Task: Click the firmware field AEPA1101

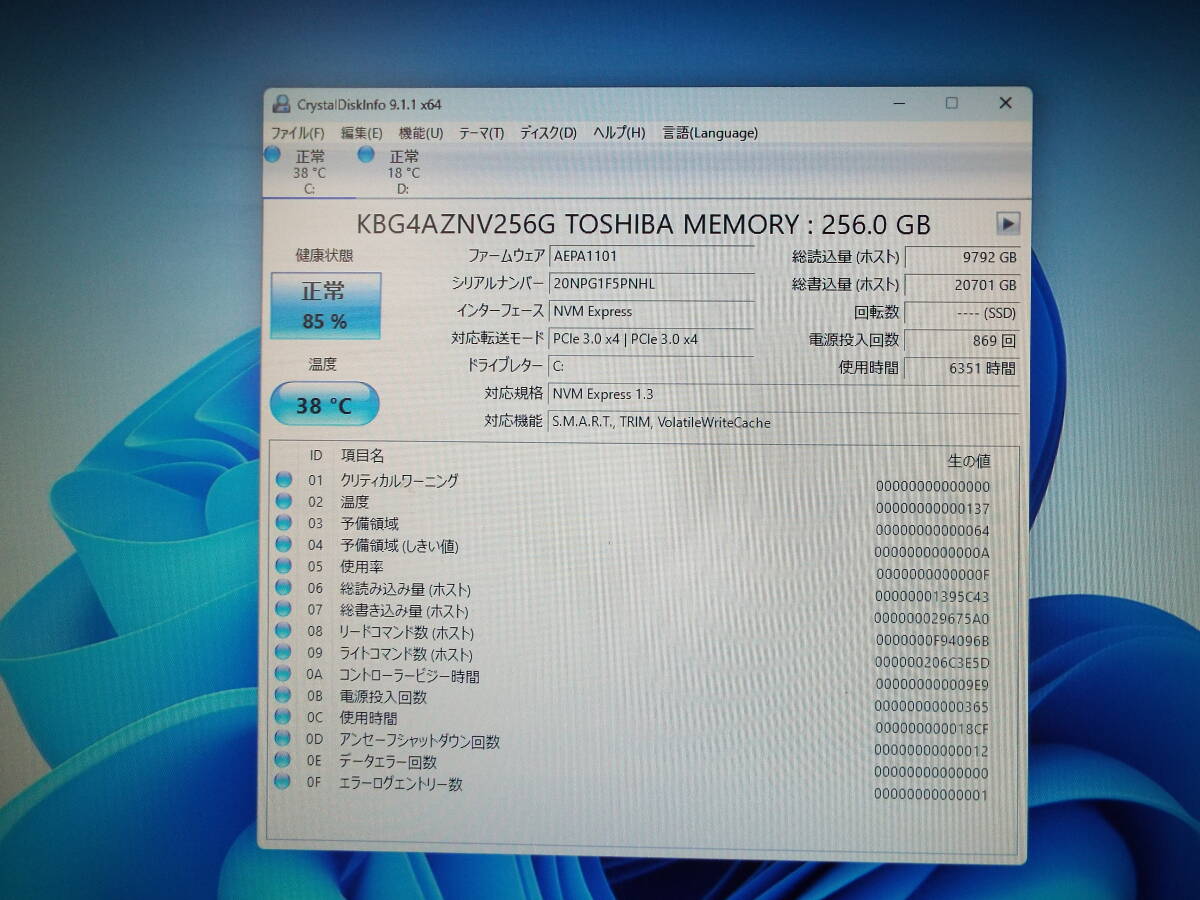Action: [x=652, y=256]
